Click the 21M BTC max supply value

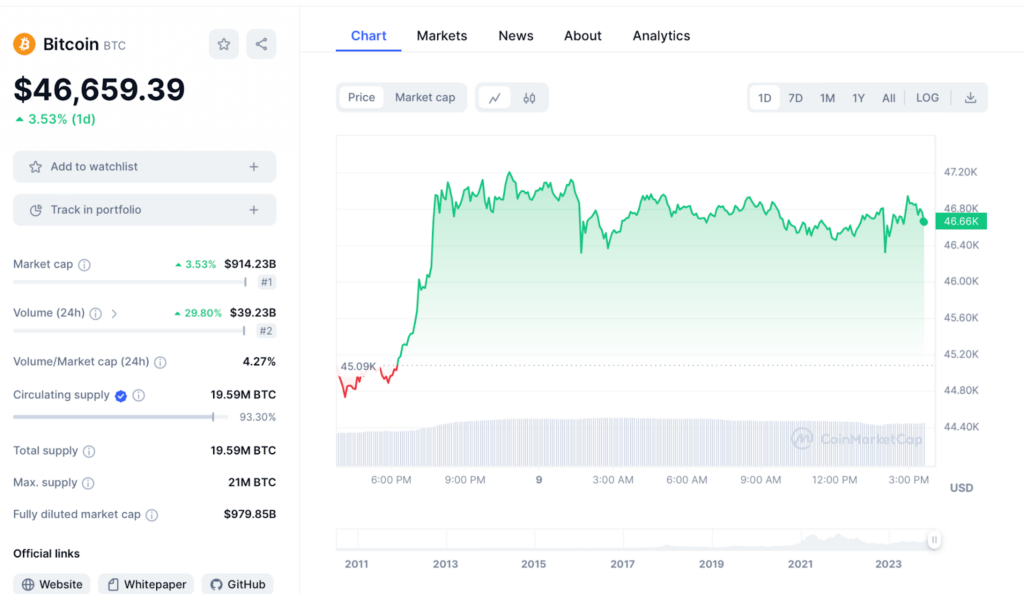(252, 482)
